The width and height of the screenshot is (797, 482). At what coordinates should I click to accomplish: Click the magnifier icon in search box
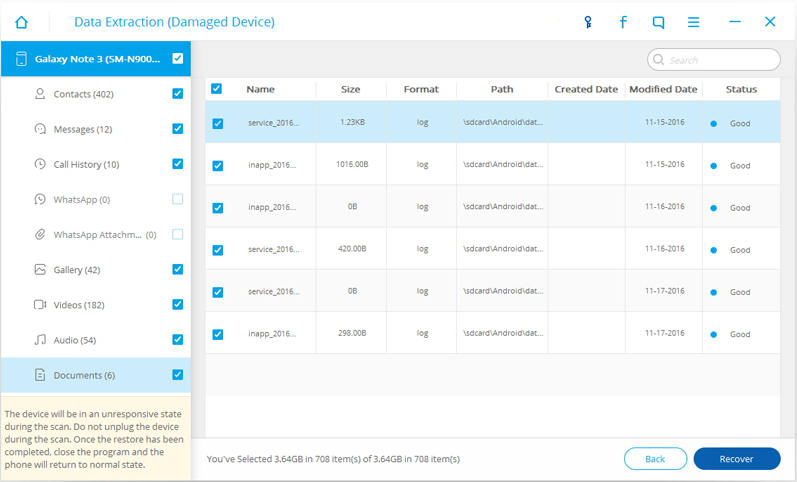tap(659, 60)
